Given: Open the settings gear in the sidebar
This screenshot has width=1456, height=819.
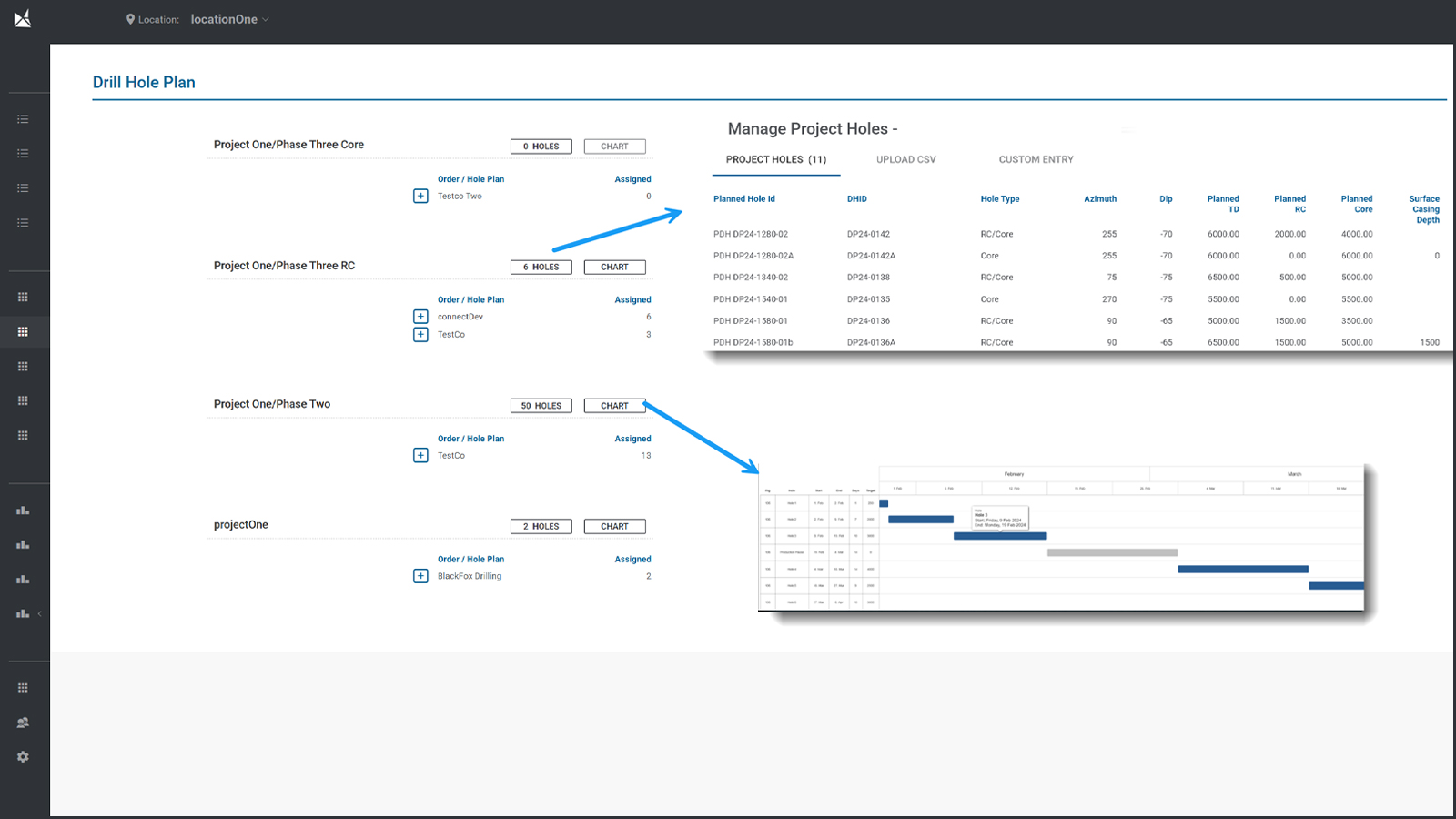Looking at the screenshot, I should click(x=23, y=757).
